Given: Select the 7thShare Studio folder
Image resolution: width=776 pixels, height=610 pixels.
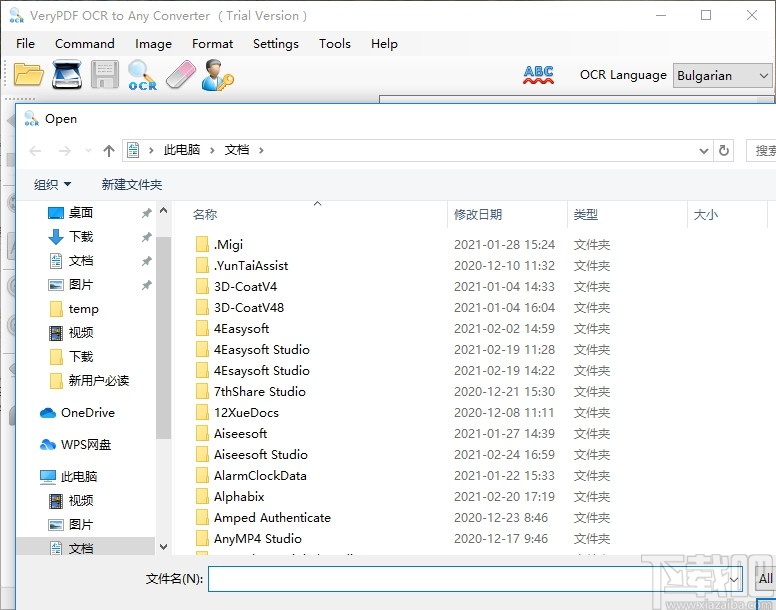Looking at the screenshot, I should [259, 392].
